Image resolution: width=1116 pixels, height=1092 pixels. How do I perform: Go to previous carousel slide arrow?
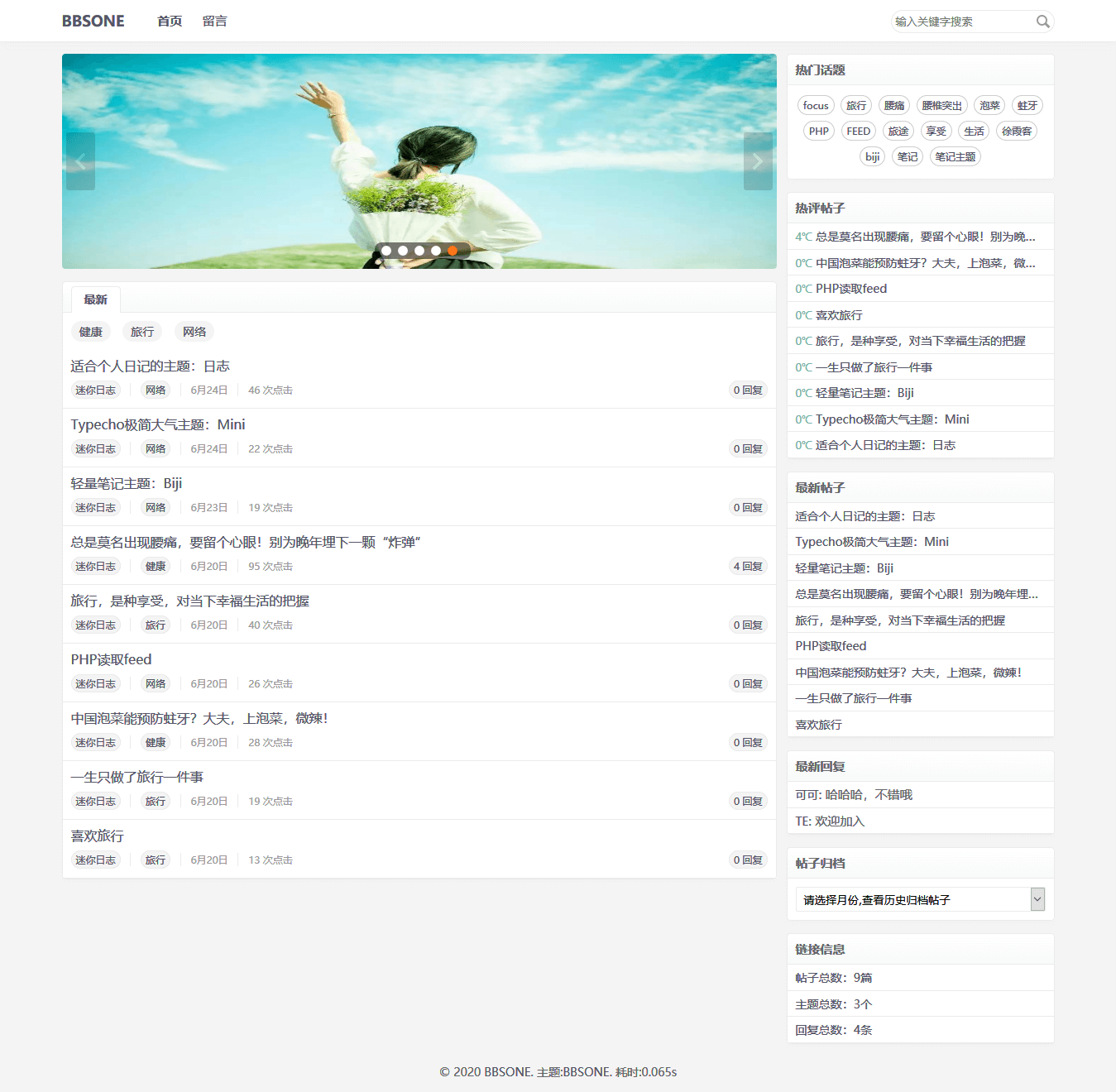point(80,161)
